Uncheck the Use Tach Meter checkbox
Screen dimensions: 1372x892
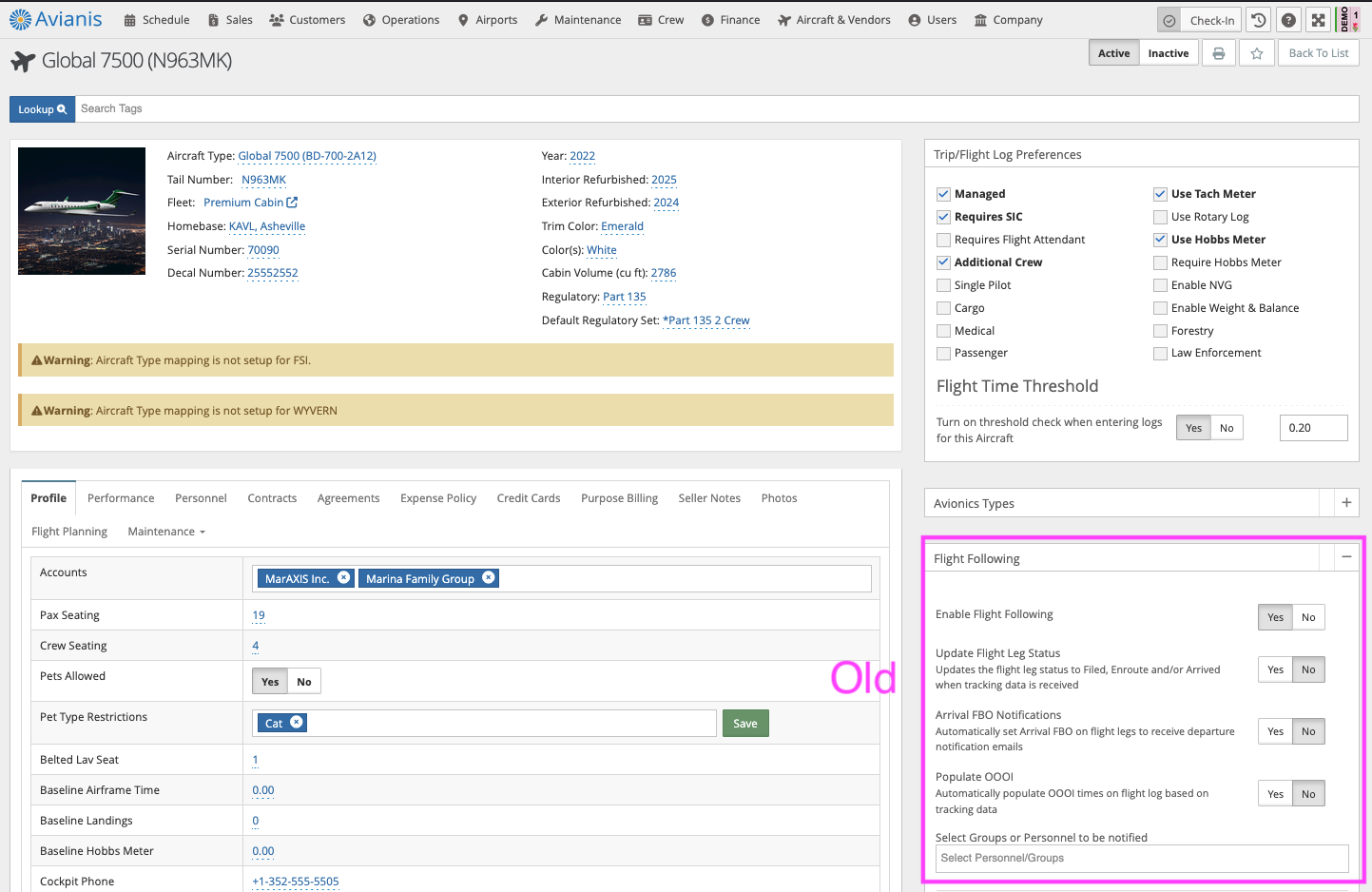pos(1160,194)
